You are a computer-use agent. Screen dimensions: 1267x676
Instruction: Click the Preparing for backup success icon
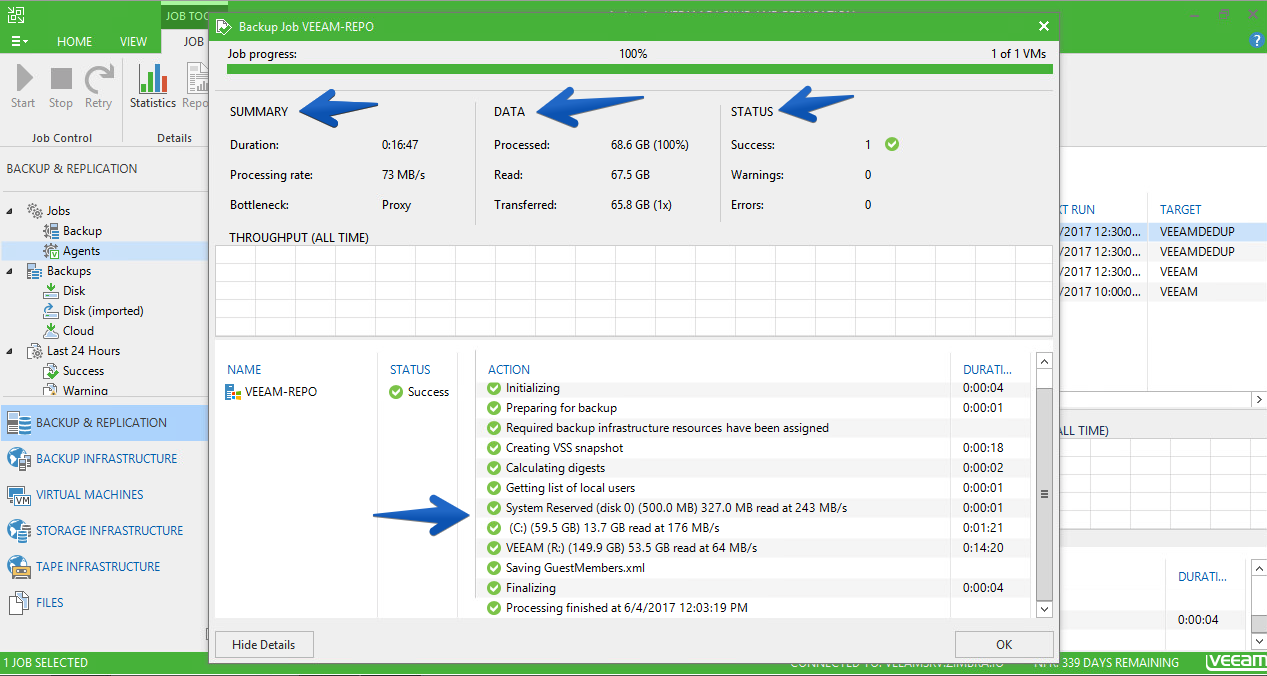pyautogui.click(x=493, y=408)
